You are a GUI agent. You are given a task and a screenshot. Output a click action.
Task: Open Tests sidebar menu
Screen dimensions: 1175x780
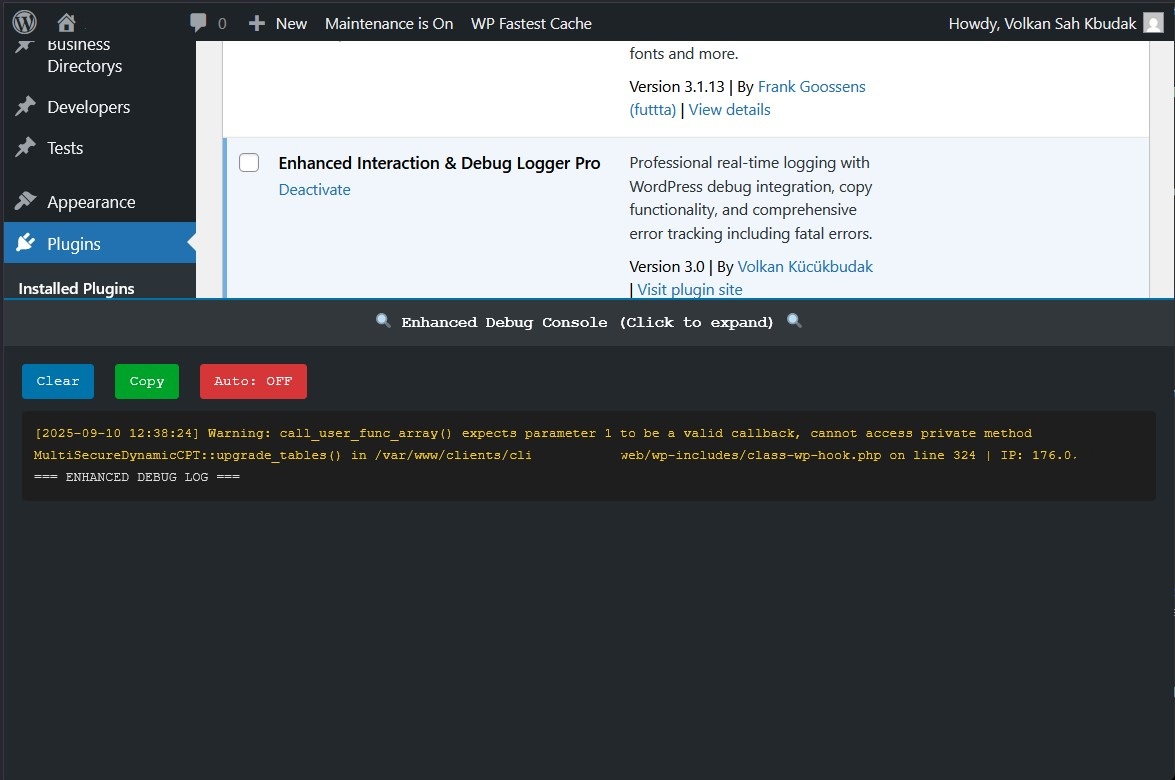100,148
